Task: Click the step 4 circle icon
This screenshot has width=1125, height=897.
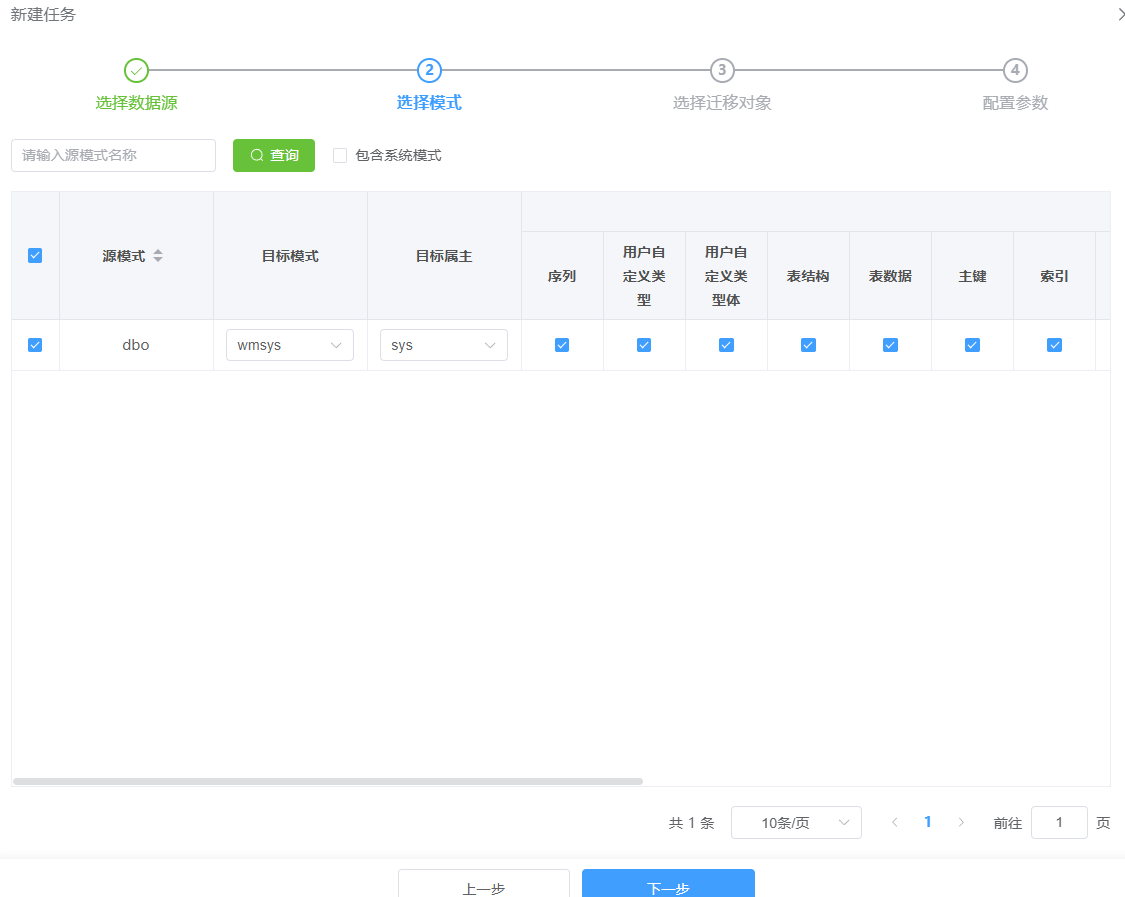Action: pos(1015,70)
